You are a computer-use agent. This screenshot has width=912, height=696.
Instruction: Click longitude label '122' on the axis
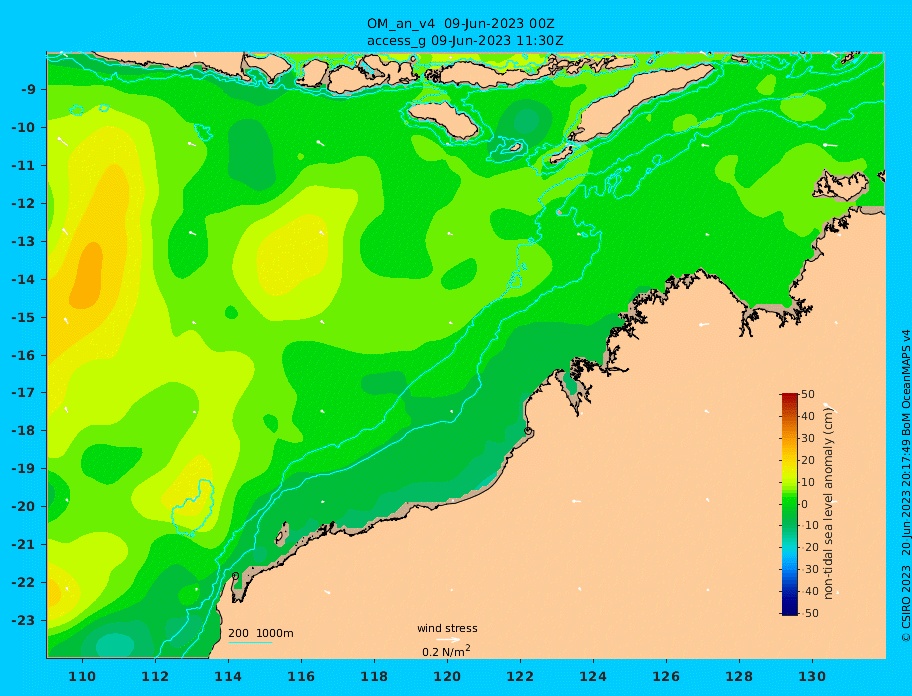[520, 677]
